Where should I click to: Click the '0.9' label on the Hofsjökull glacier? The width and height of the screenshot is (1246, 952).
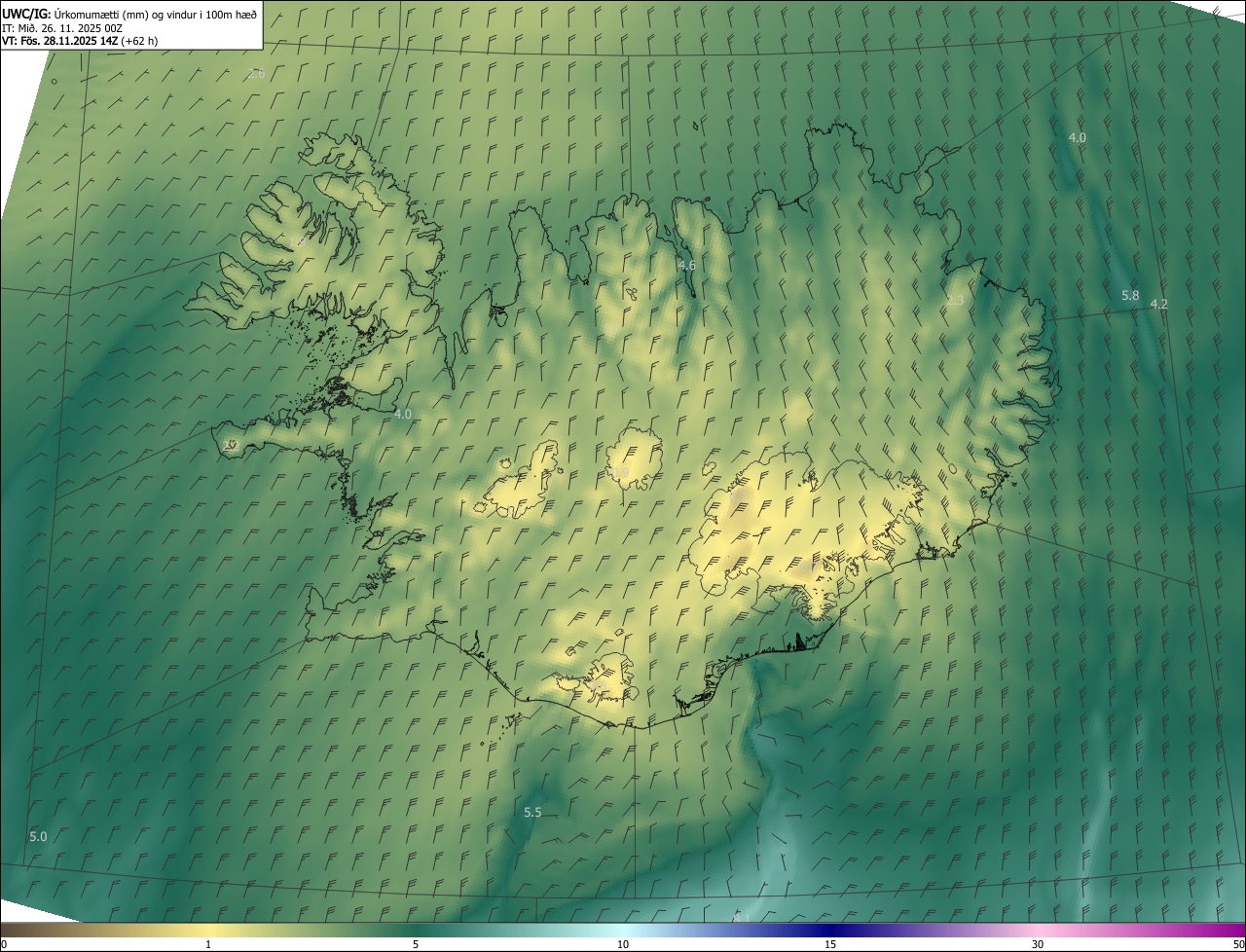620,472
